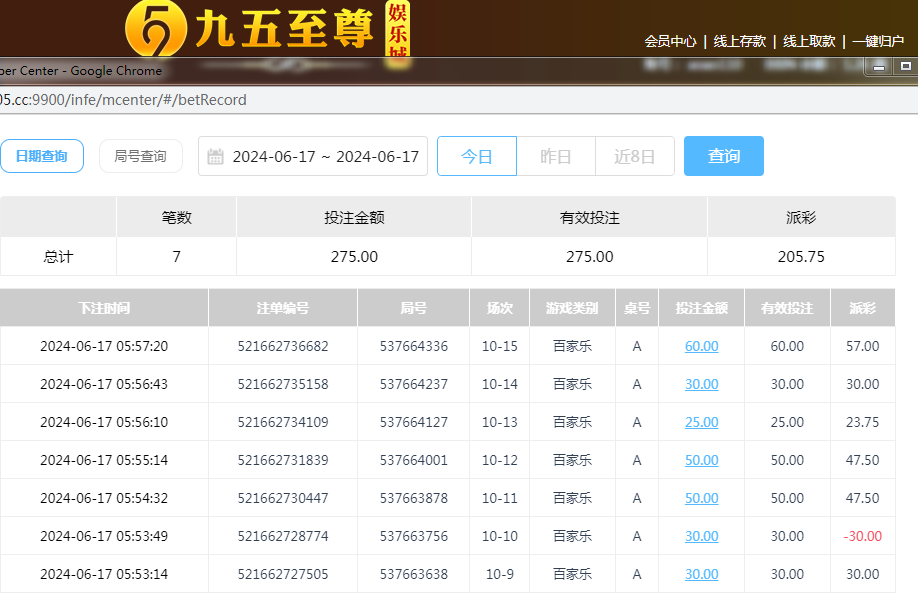Switch to 日期查询 search mode
The width and height of the screenshot is (918, 616).
pos(41,156)
